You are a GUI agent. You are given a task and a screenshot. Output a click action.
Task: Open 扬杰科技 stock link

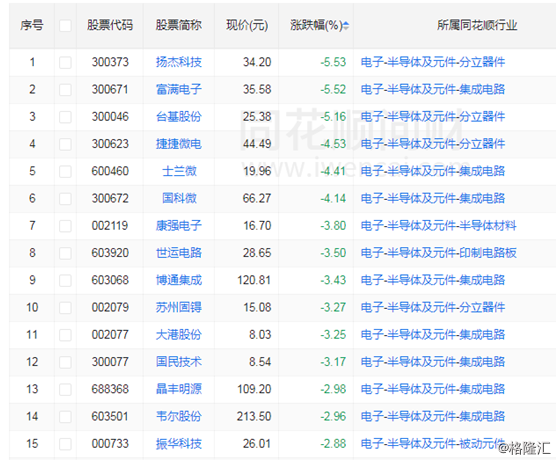179,62
